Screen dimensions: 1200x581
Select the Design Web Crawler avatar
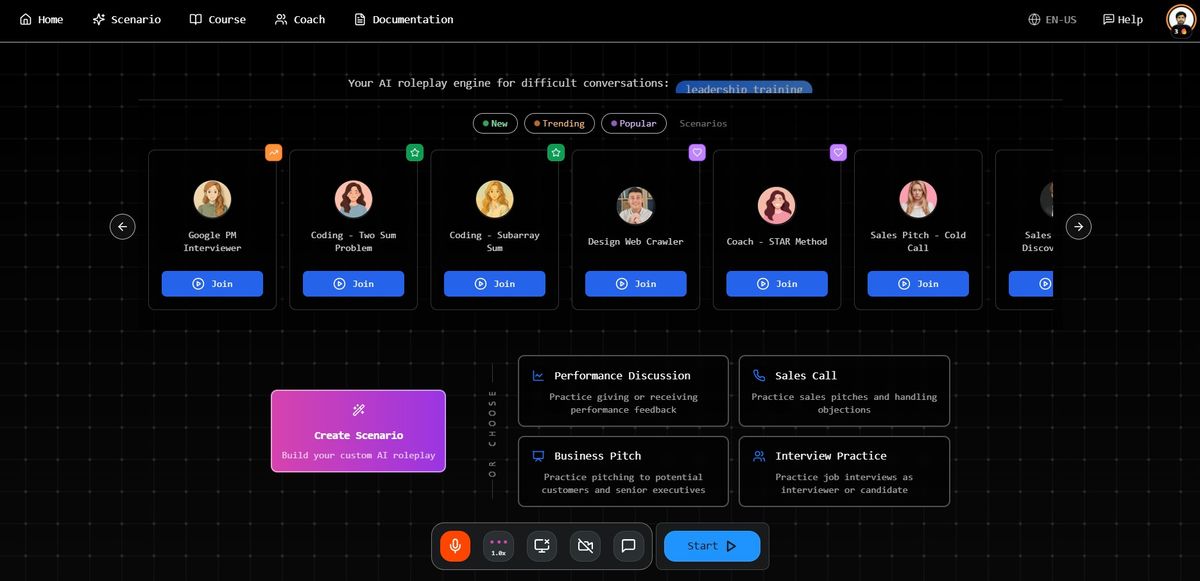[635, 206]
